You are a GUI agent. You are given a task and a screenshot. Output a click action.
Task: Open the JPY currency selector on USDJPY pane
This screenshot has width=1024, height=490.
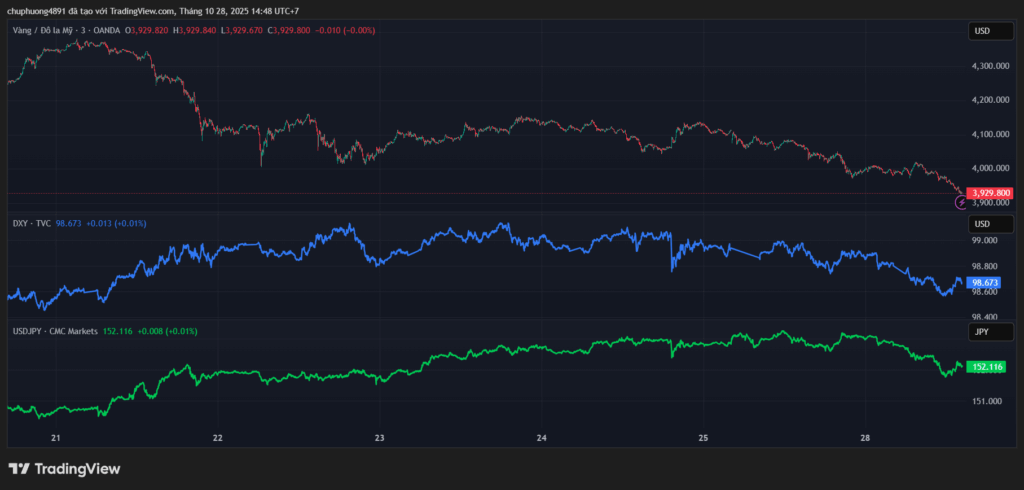click(x=983, y=330)
